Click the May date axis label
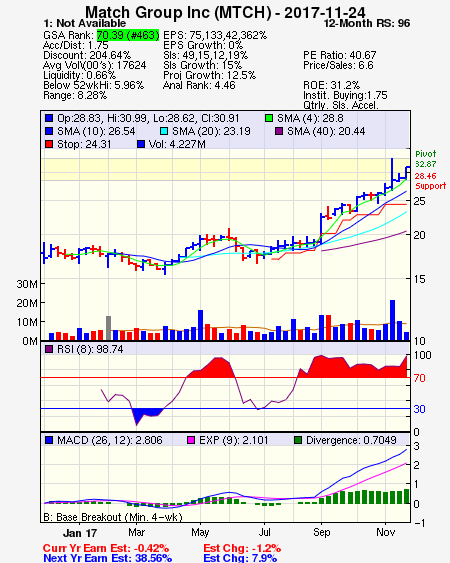Viewport: 450px width, 563px height. coord(200,532)
